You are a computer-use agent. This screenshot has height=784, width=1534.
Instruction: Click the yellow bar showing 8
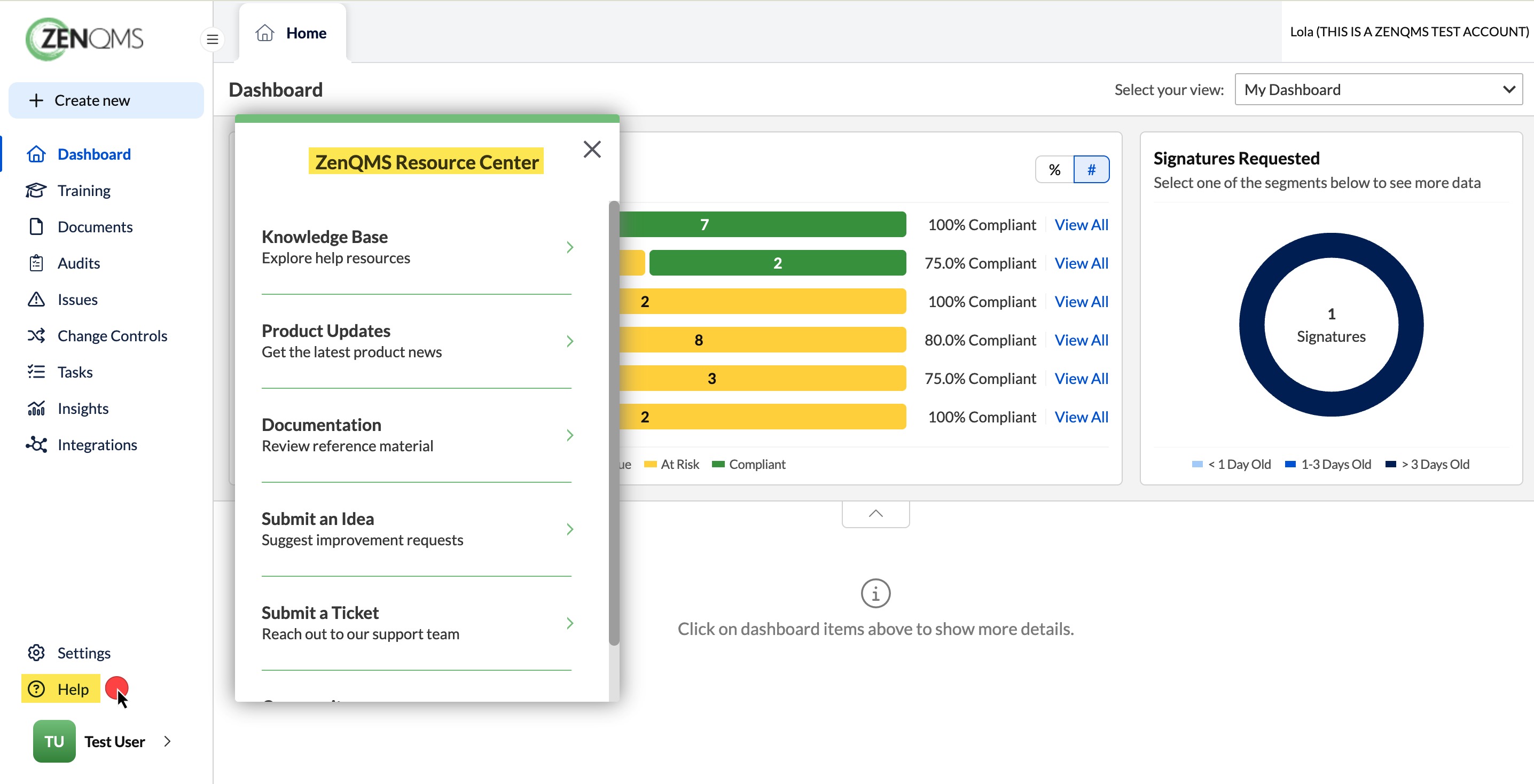tap(763, 340)
